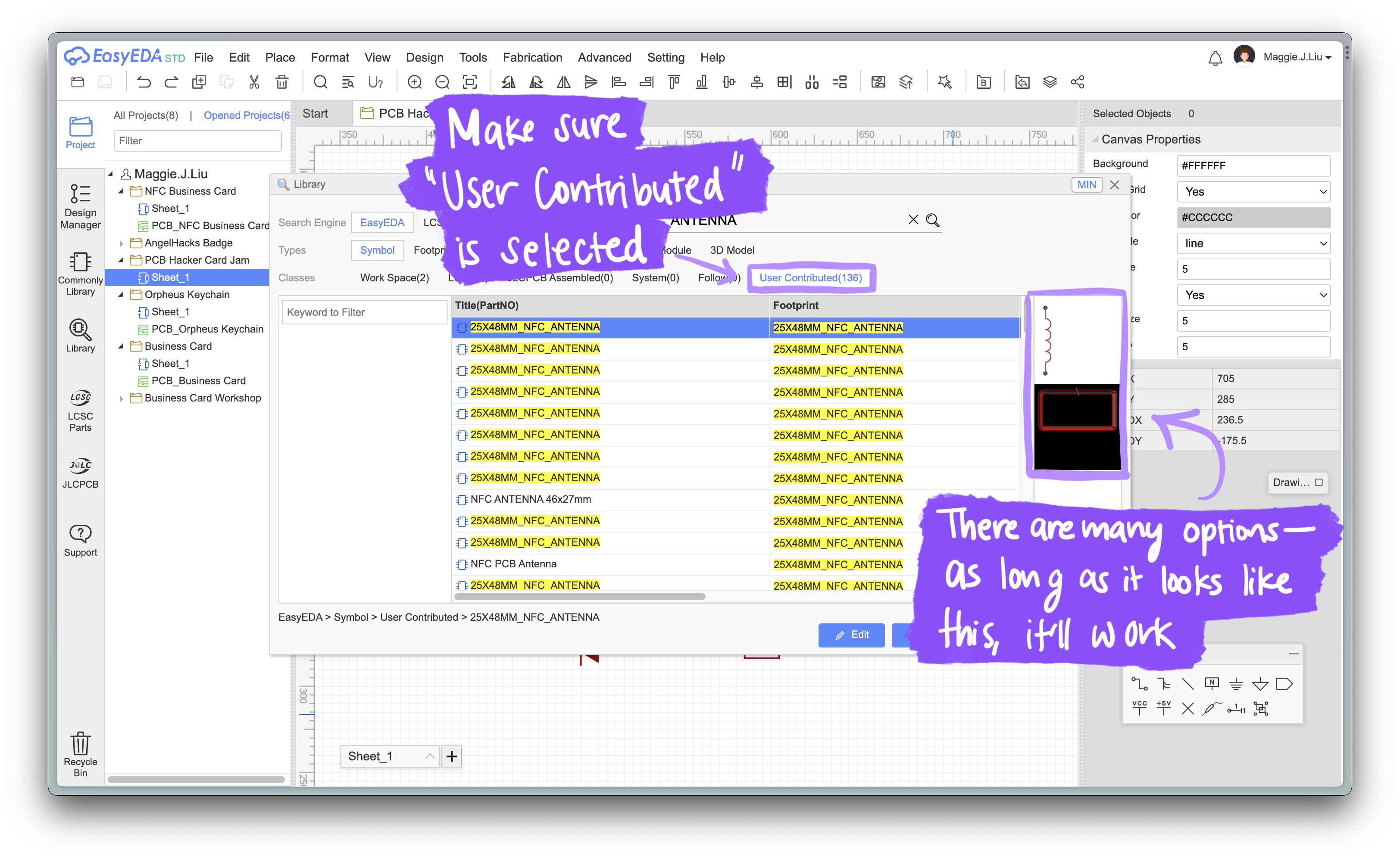Toggle the Drawing tools panel box
This screenshot has width=1400, height=859.
1319,482
